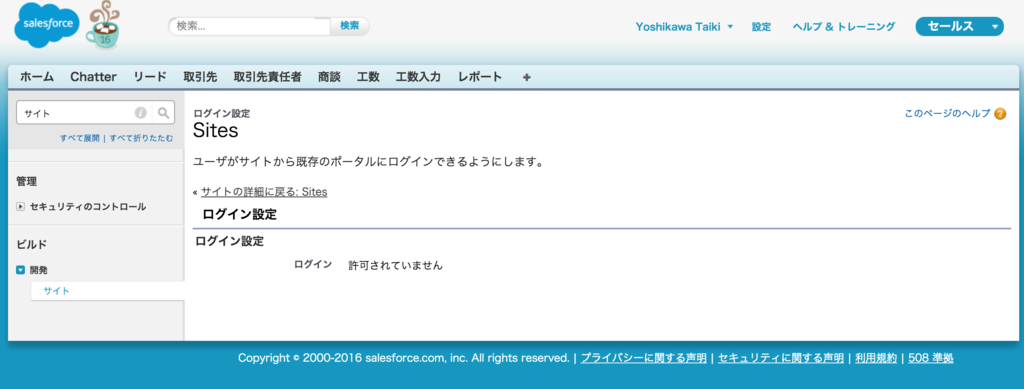The image size is (1024, 389).
Task: Click すべて折りたたむ link
Action: [x=142, y=138]
